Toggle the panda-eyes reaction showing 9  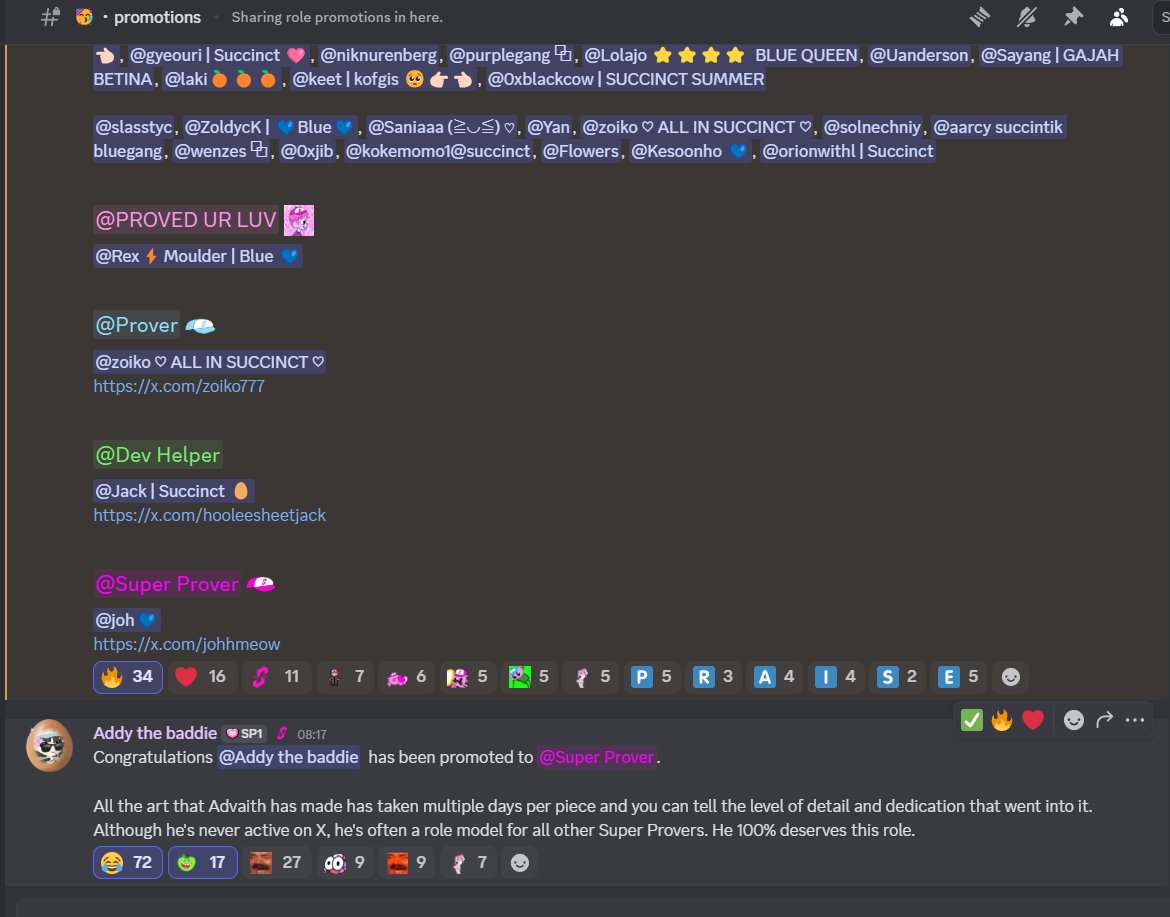click(345, 863)
